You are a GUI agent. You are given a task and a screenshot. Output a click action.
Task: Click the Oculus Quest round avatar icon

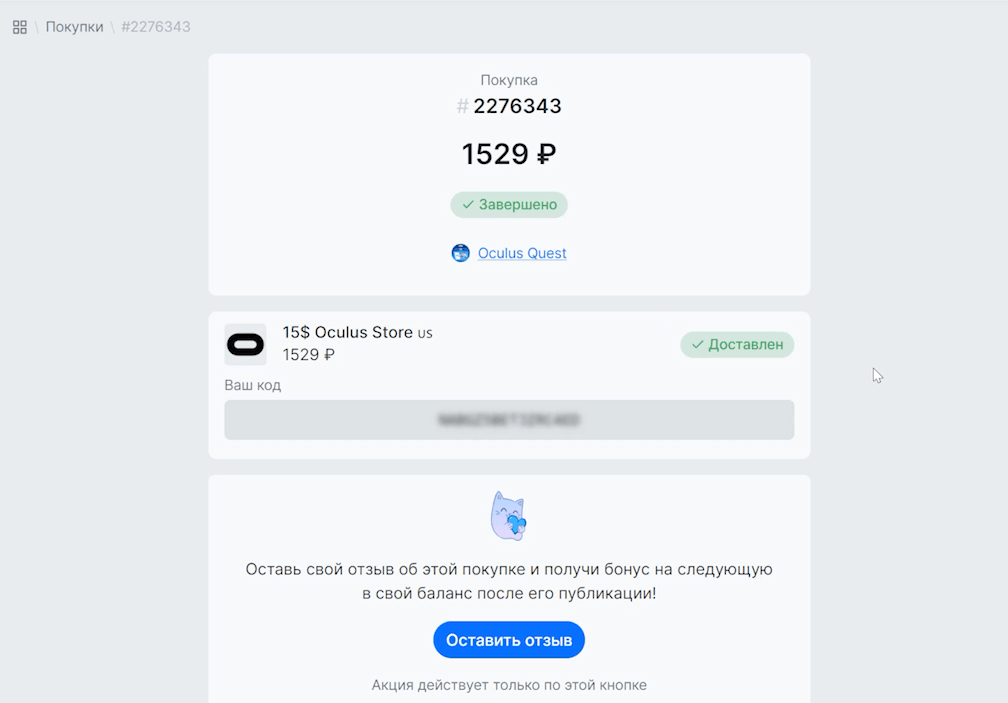click(461, 253)
